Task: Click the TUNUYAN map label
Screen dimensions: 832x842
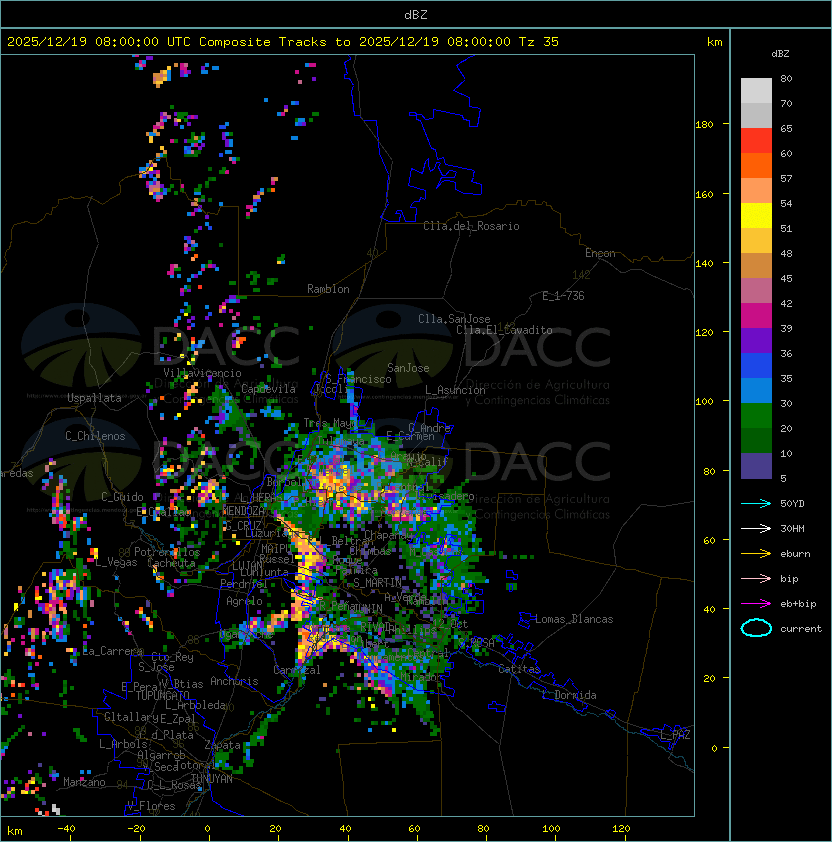Action: click(x=212, y=779)
